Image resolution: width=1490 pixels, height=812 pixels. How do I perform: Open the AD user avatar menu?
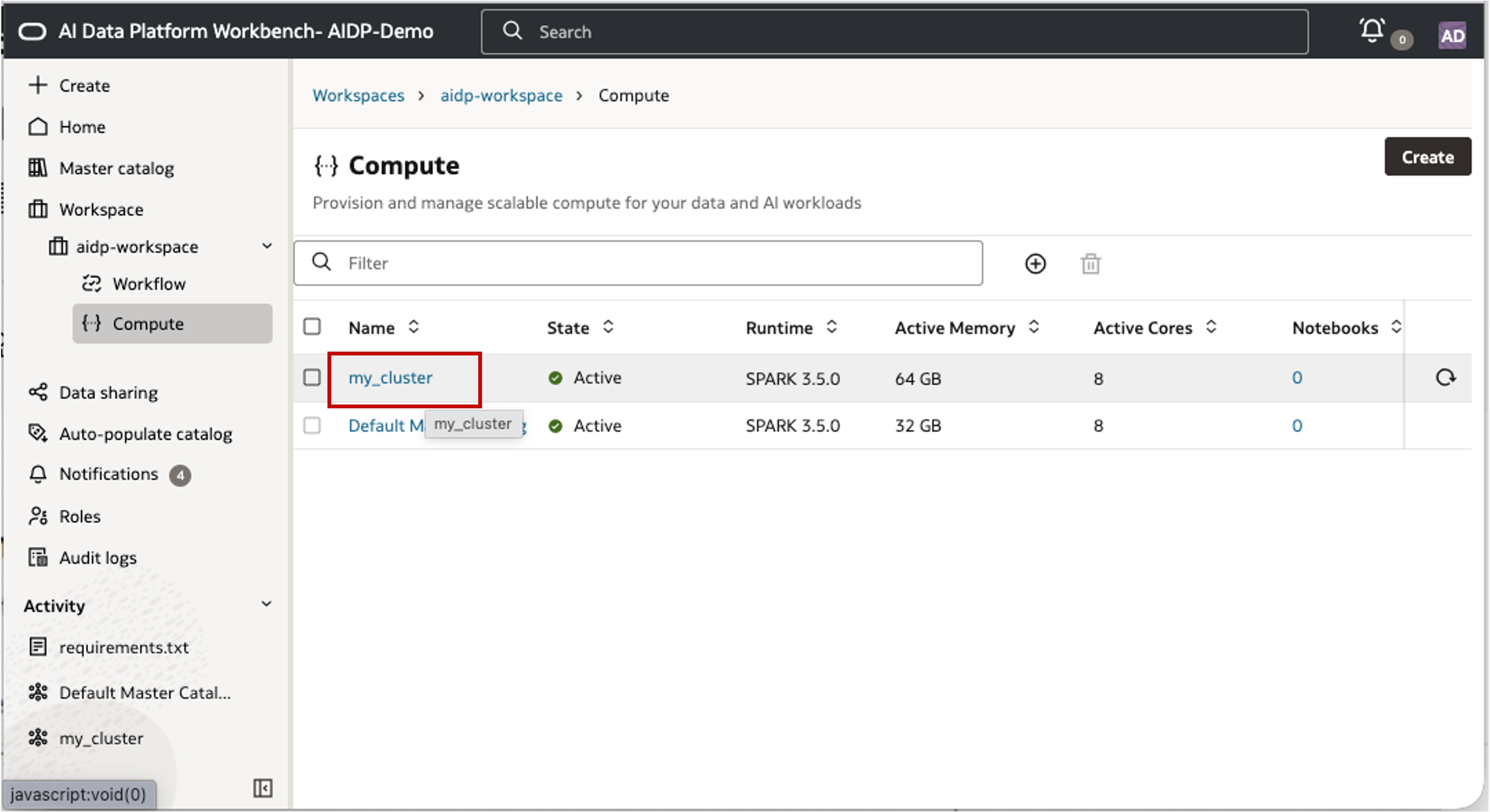coord(1452,36)
